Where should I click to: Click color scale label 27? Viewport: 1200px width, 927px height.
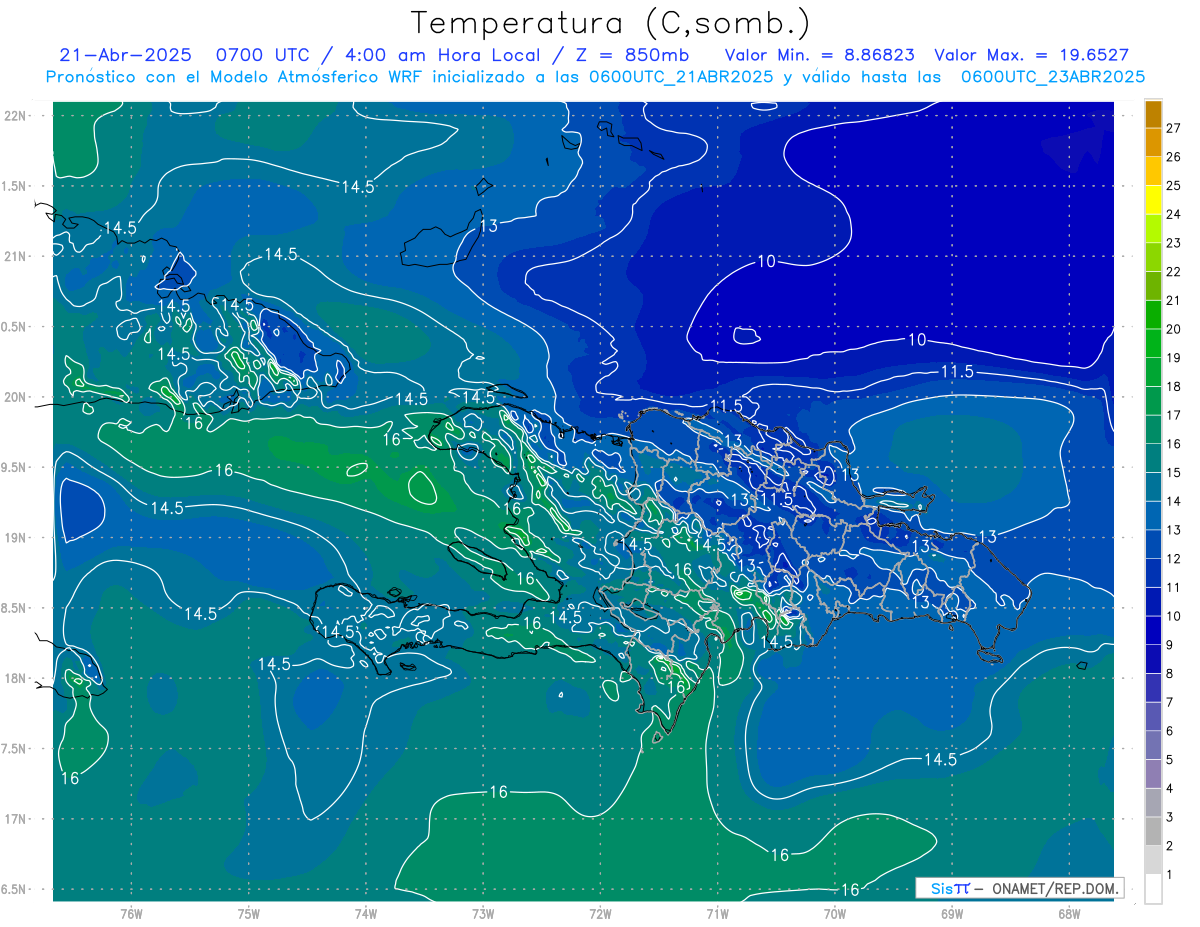[1174, 128]
